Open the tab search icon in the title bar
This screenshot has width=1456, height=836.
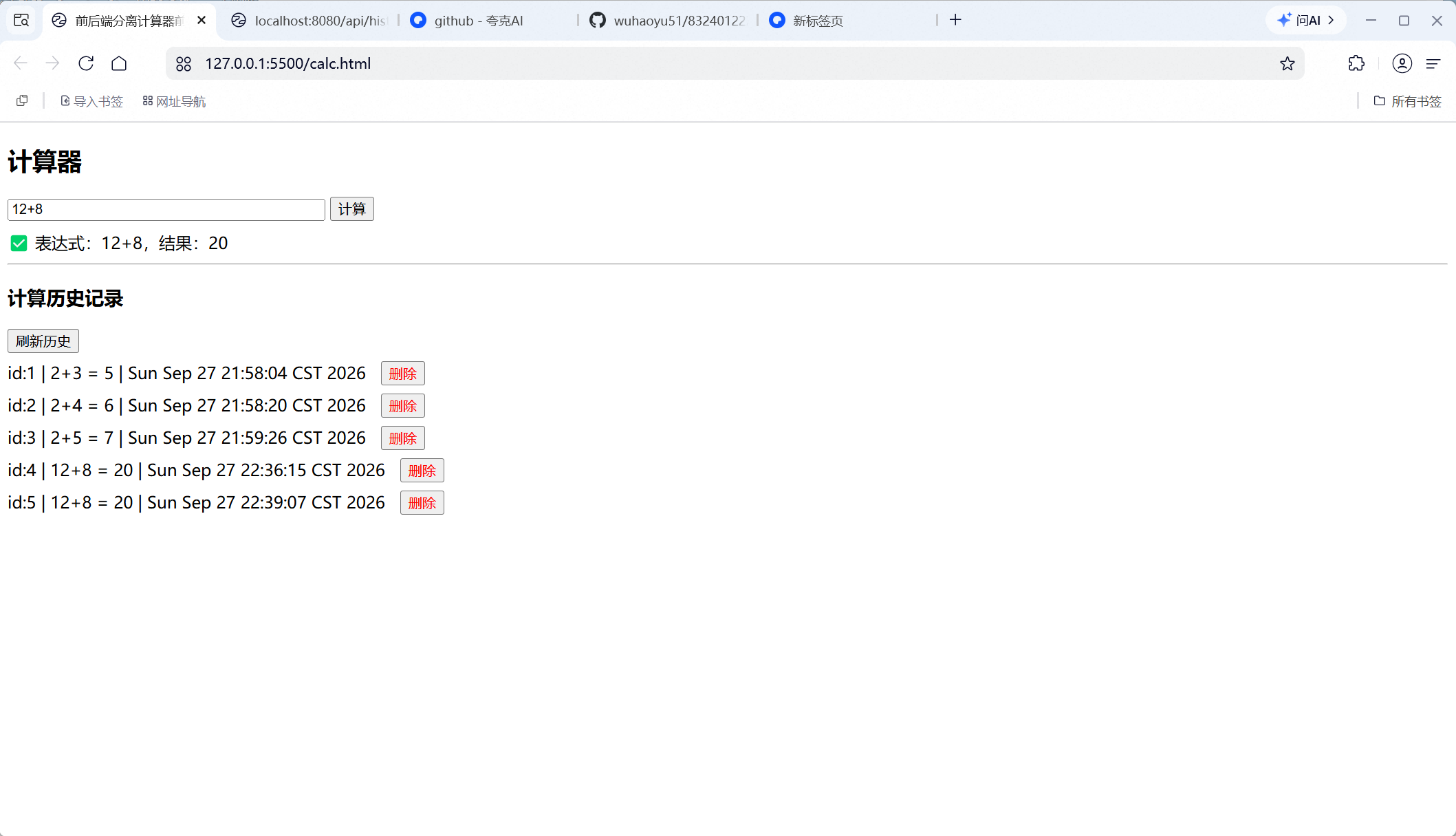21,20
